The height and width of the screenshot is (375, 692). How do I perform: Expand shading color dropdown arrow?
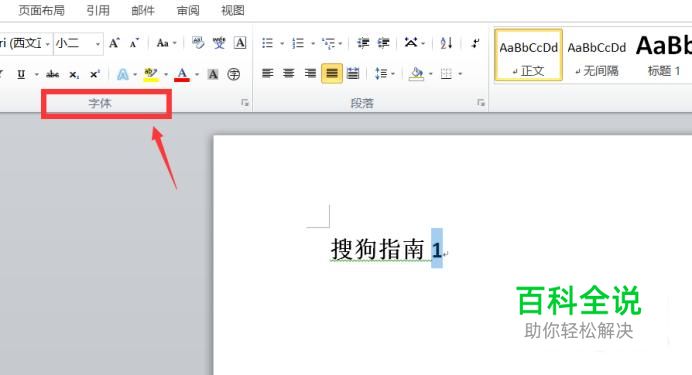[430, 74]
